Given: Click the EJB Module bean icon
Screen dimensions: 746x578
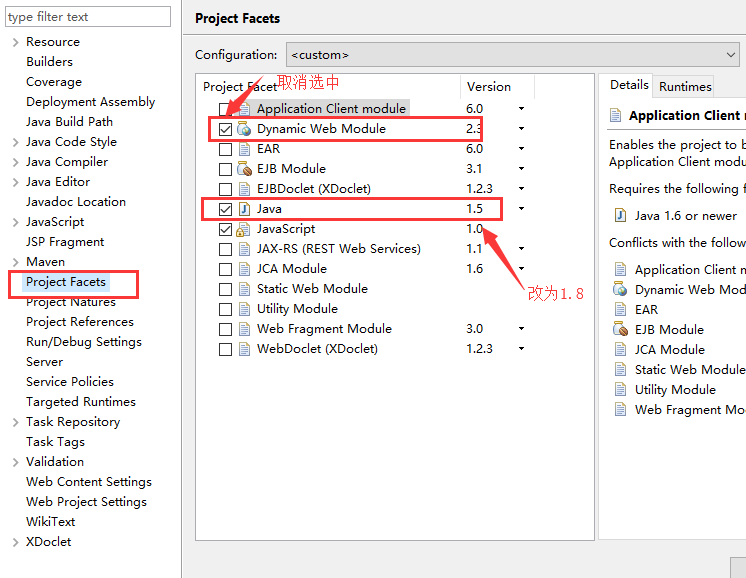Looking at the screenshot, I should [x=244, y=169].
